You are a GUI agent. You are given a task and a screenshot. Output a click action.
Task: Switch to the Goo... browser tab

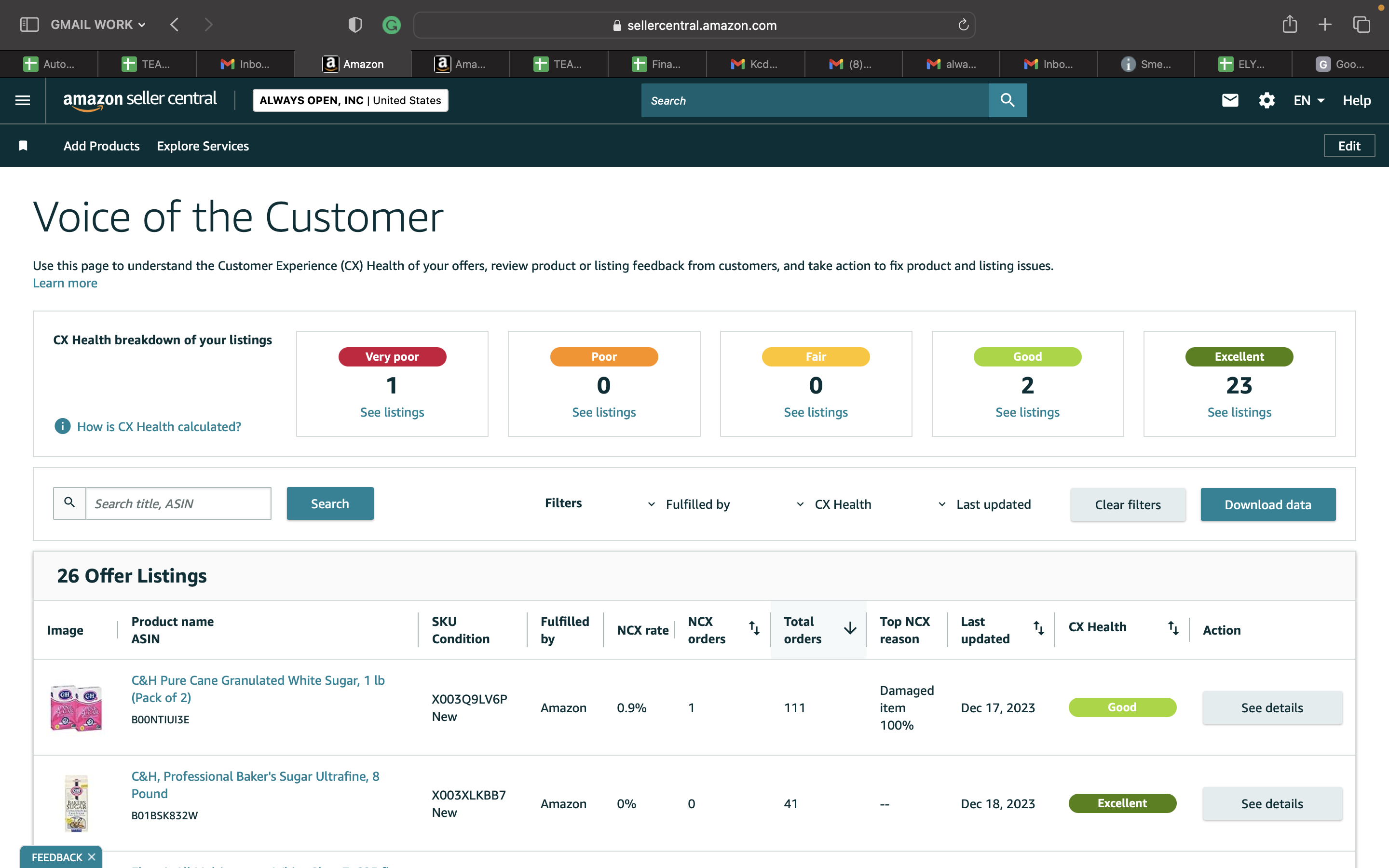tap(1340, 64)
